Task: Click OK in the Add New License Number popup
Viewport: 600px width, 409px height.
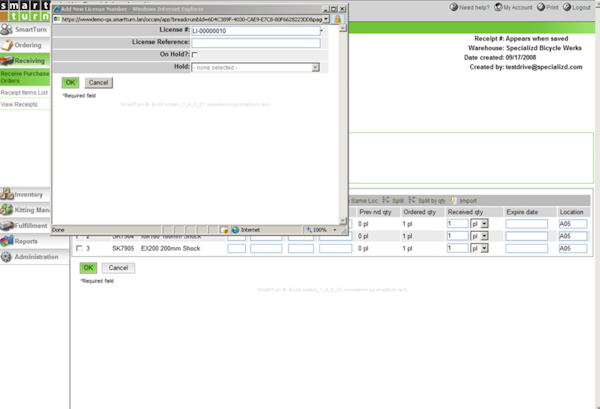Action: click(x=70, y=82)
